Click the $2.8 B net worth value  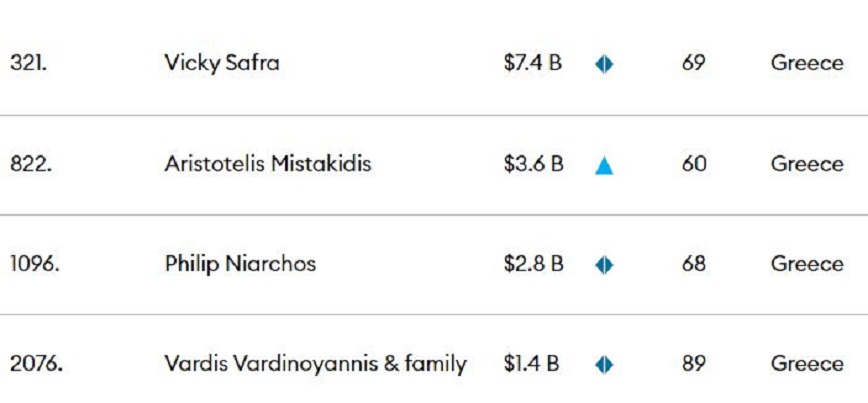pos(533,264)
